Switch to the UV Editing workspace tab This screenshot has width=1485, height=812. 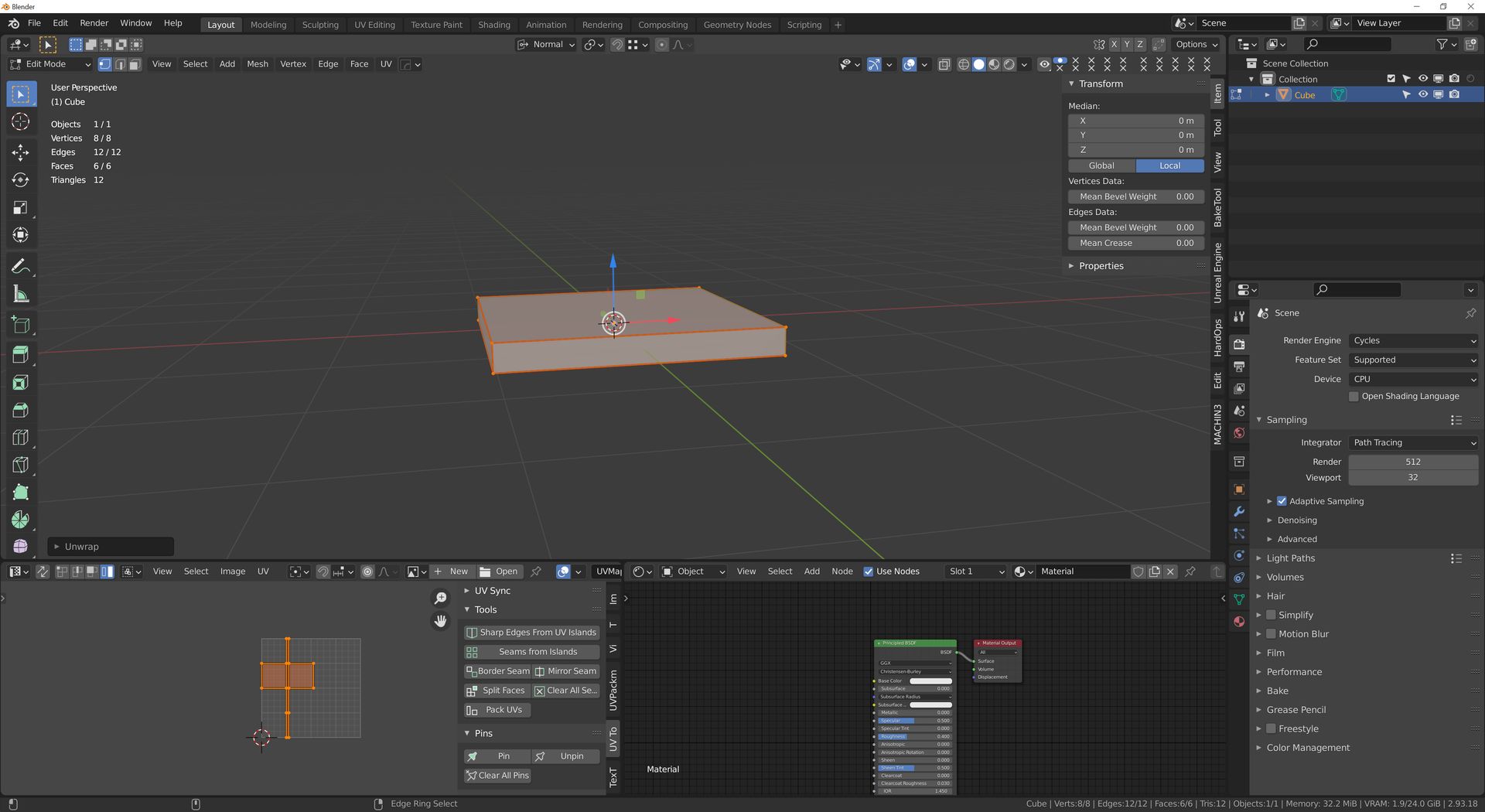(374, 25)
